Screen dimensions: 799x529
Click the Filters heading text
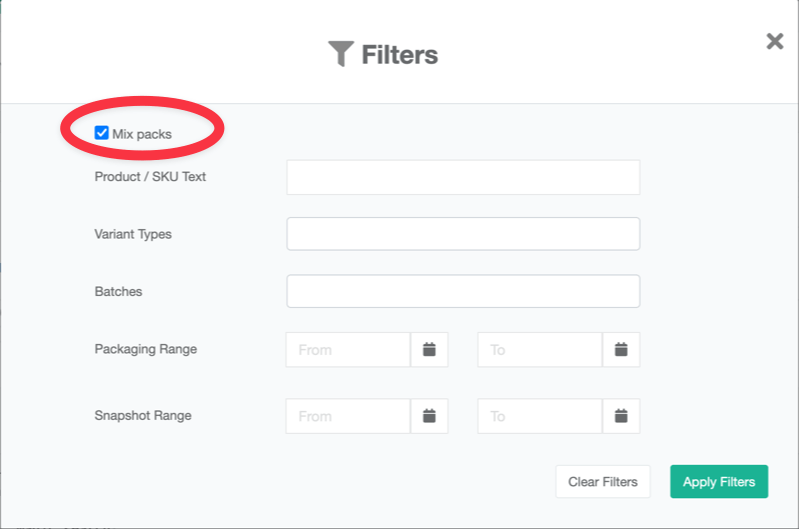coord(399,54)
